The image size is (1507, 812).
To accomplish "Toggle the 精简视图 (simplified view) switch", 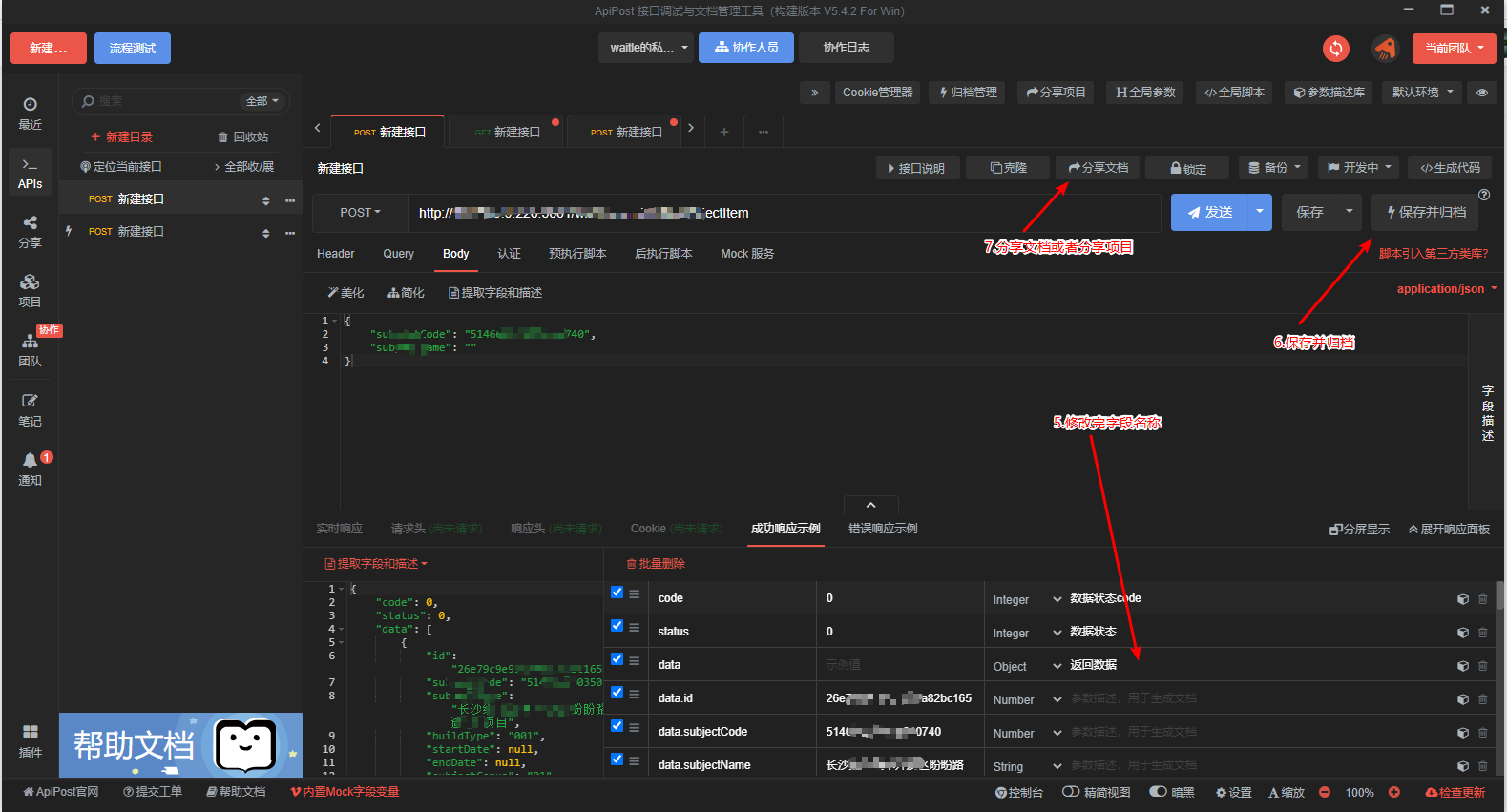I will click(x=1071, y=792).
